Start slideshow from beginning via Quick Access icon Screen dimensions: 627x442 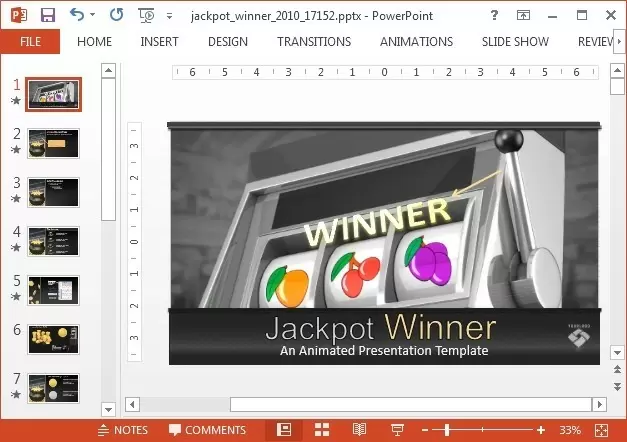point(146,15)
